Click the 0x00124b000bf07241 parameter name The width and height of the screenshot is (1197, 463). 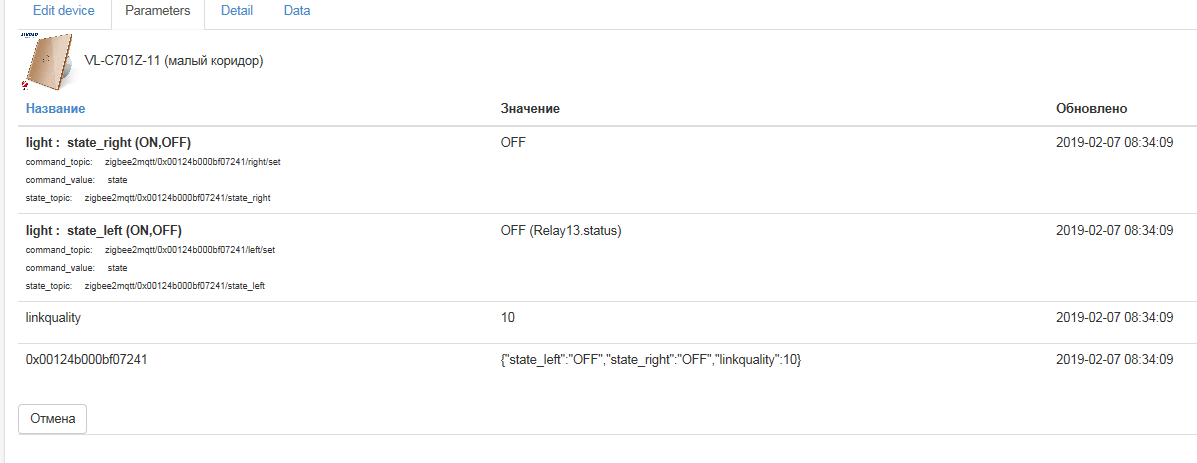88,359
